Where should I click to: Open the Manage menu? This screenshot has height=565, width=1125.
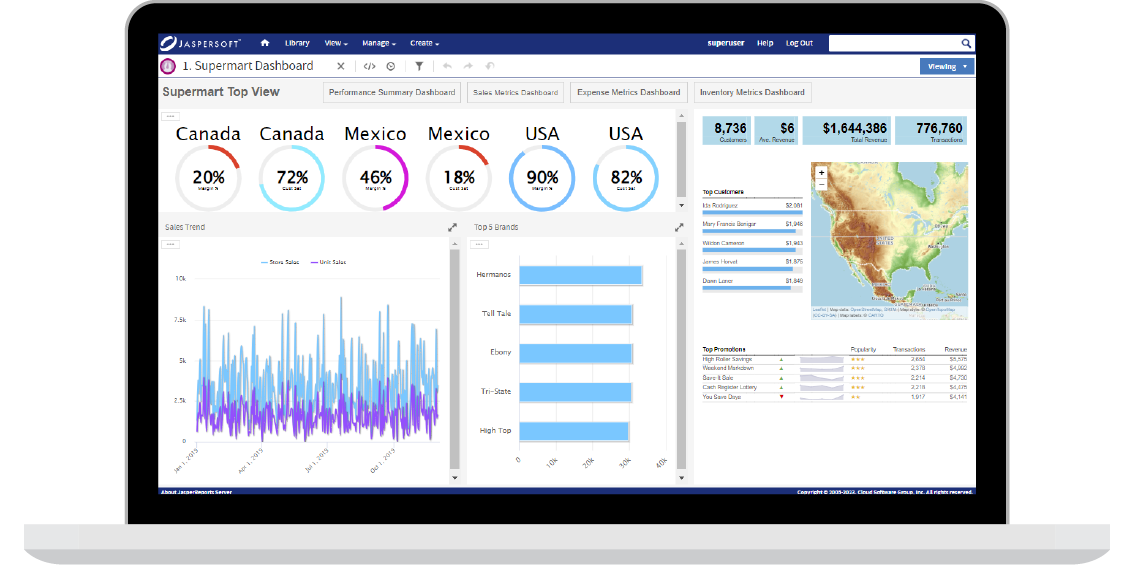coord(379,43)
